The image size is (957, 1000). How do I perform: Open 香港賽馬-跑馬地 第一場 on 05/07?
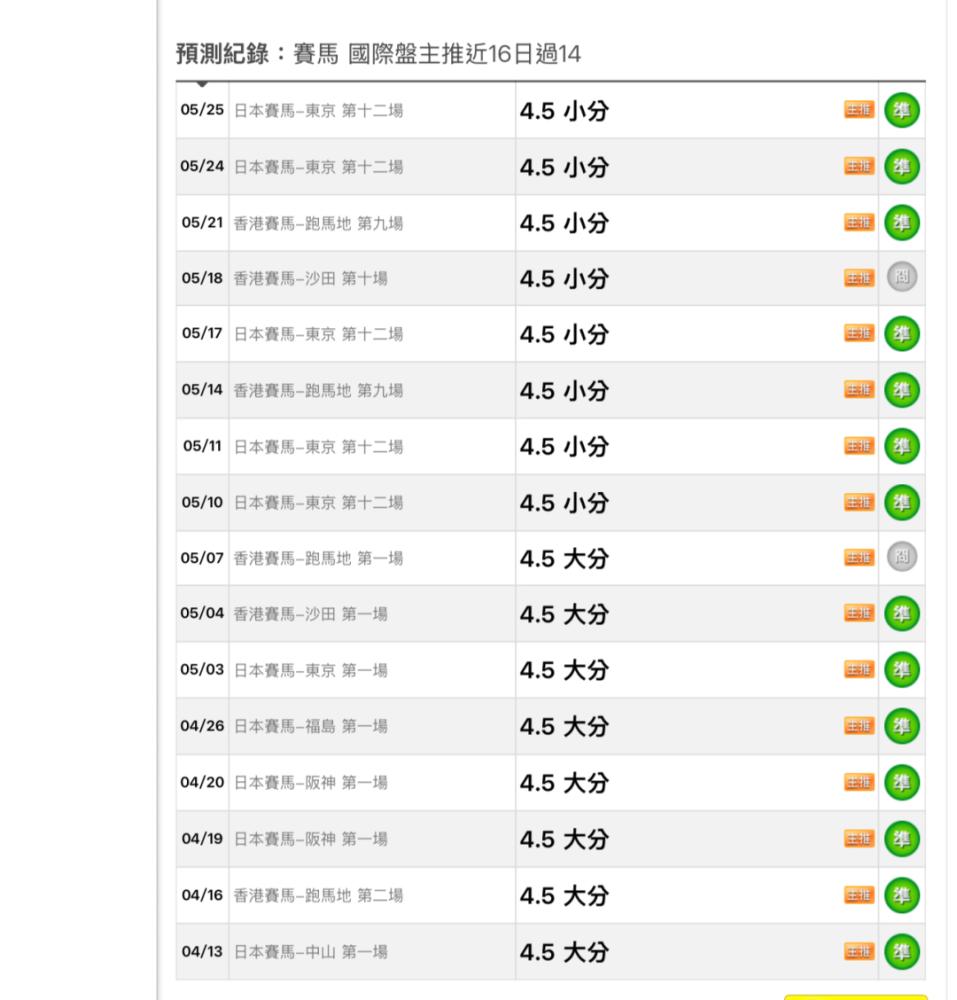coord(318,558)
